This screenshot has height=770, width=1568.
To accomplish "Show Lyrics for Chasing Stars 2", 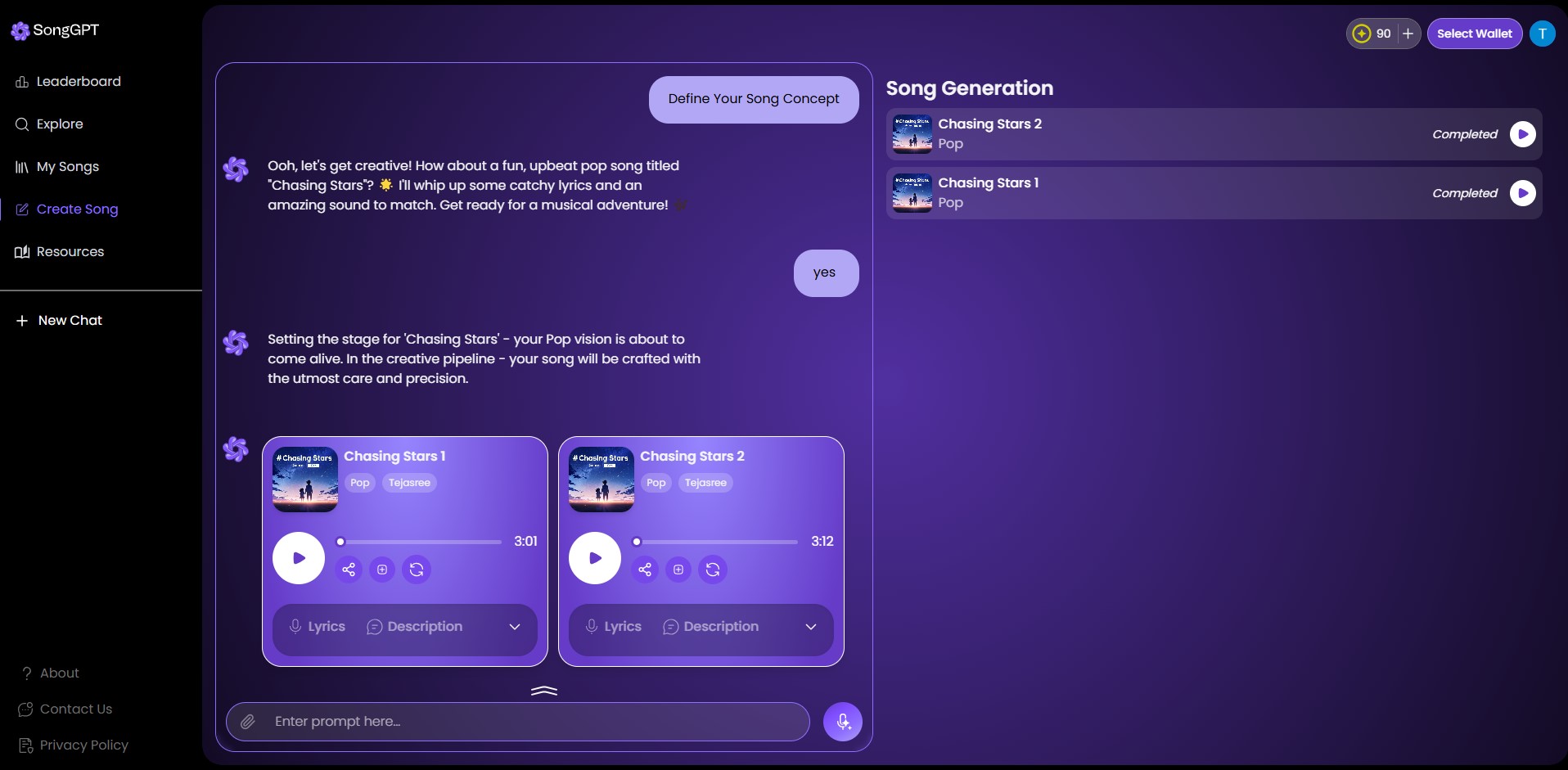I will pyautogui.click(x=614, y=627).
